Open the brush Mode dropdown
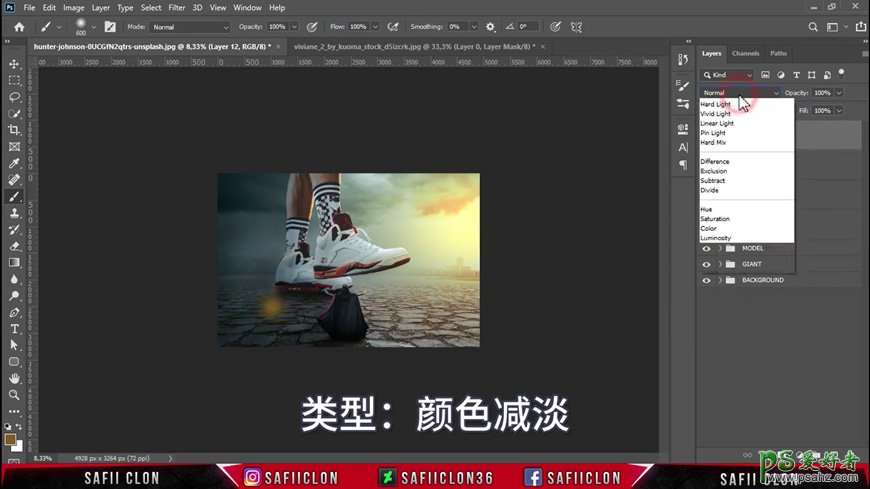Image resolution: width=870 pixels, height=489 pixels. click(x=189, y=27)
